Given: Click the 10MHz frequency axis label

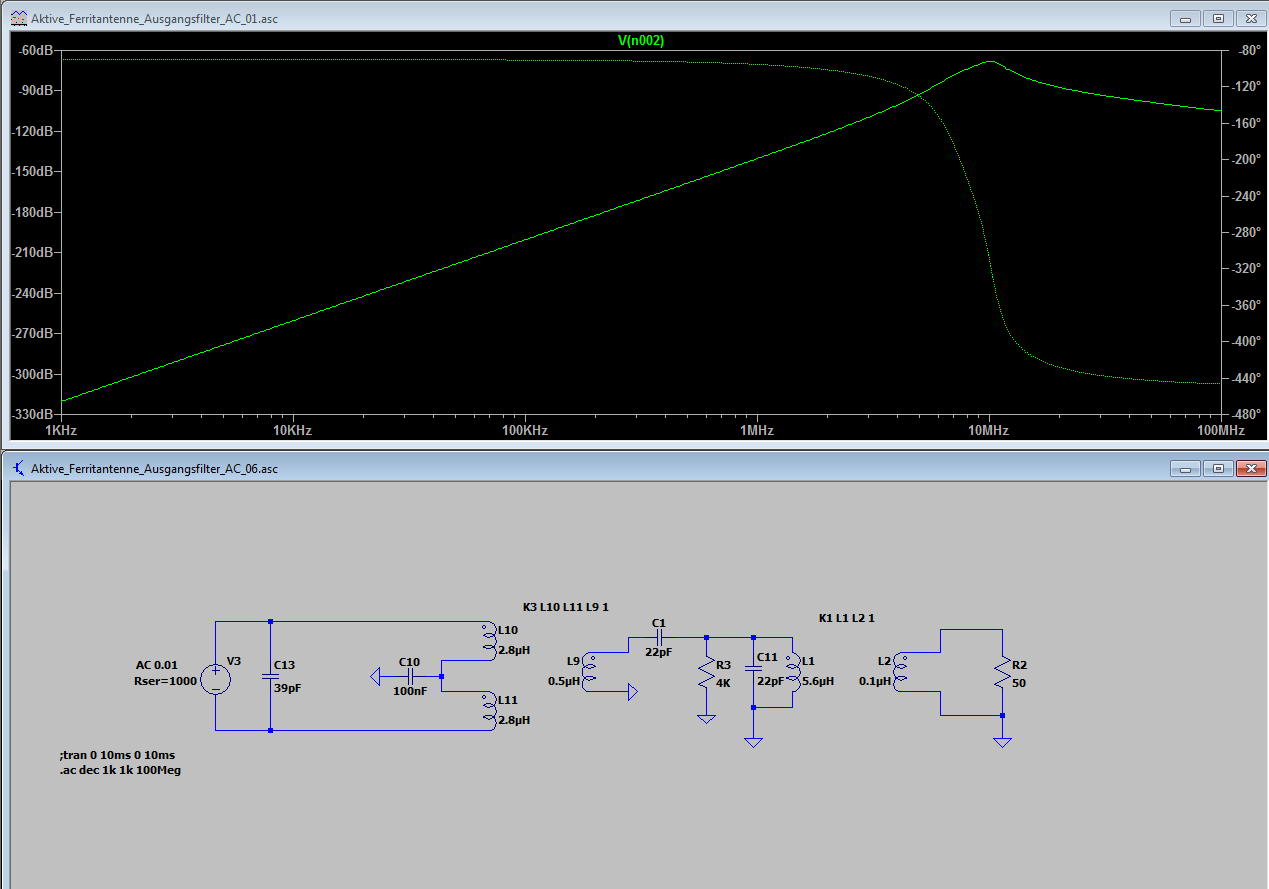Looking at the screenshot, I should point(989,431).
